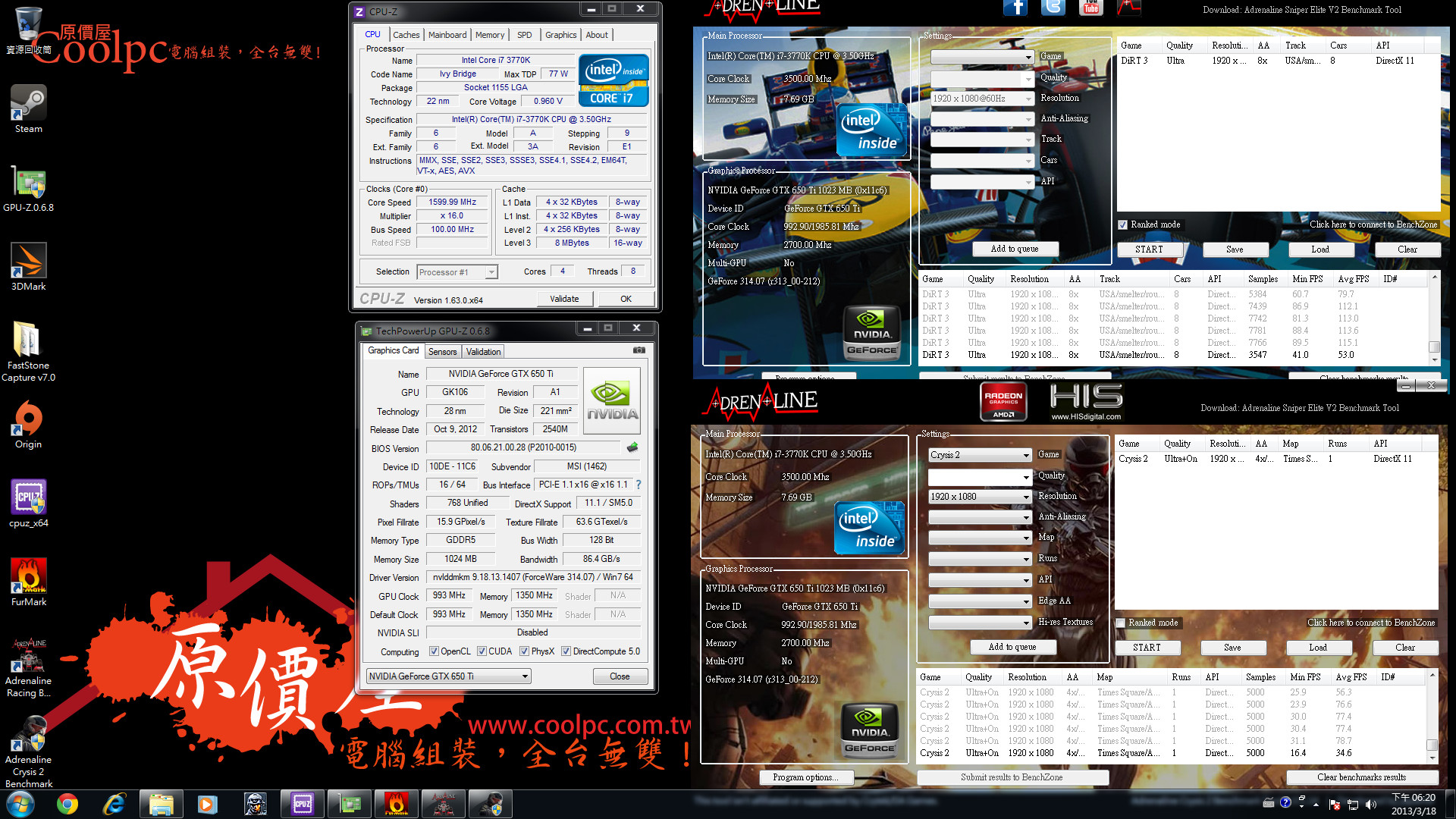Image resolution: width=1456 pixels, height=819 pixels.
Task: Switch to FurMark taskbar button
Action: pyautogui.click(x=396, y=804)
